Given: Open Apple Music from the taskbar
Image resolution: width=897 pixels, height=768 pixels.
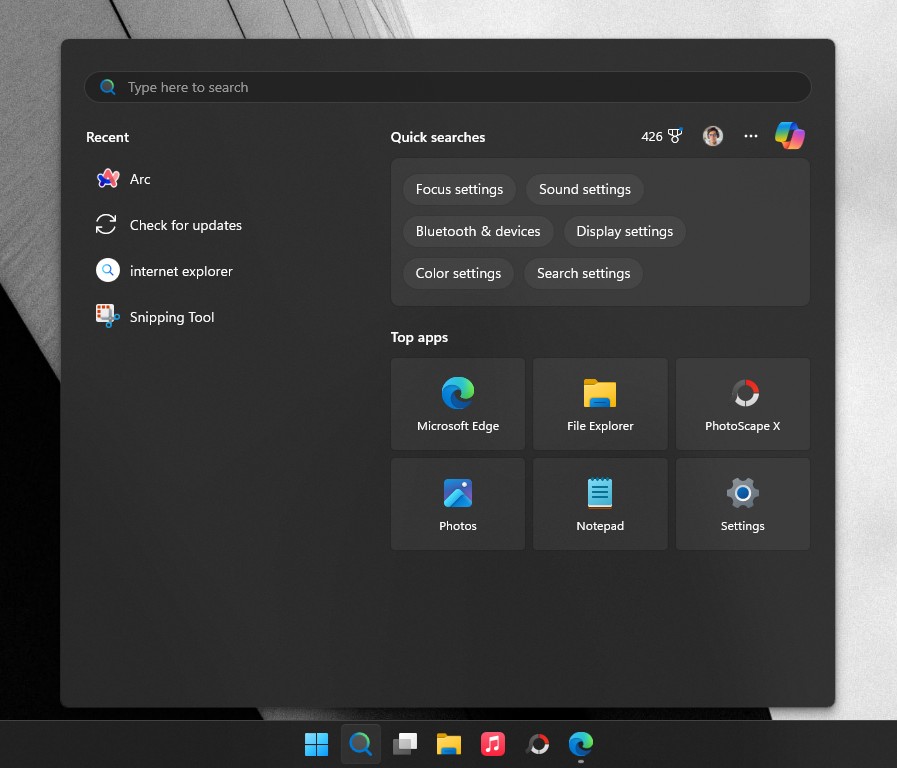Looking at the screenshot, I should pos(492,744).
